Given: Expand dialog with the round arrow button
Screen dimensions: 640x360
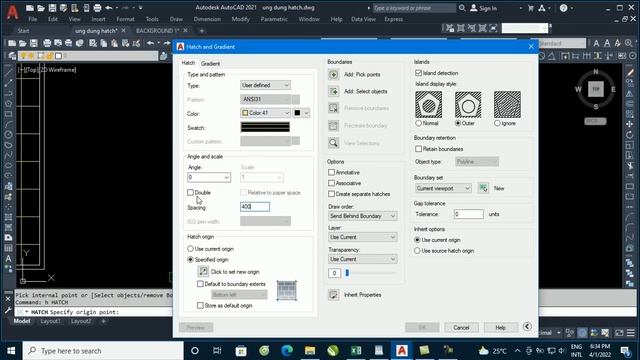Looking at the screenshot, I should [527, 327].
